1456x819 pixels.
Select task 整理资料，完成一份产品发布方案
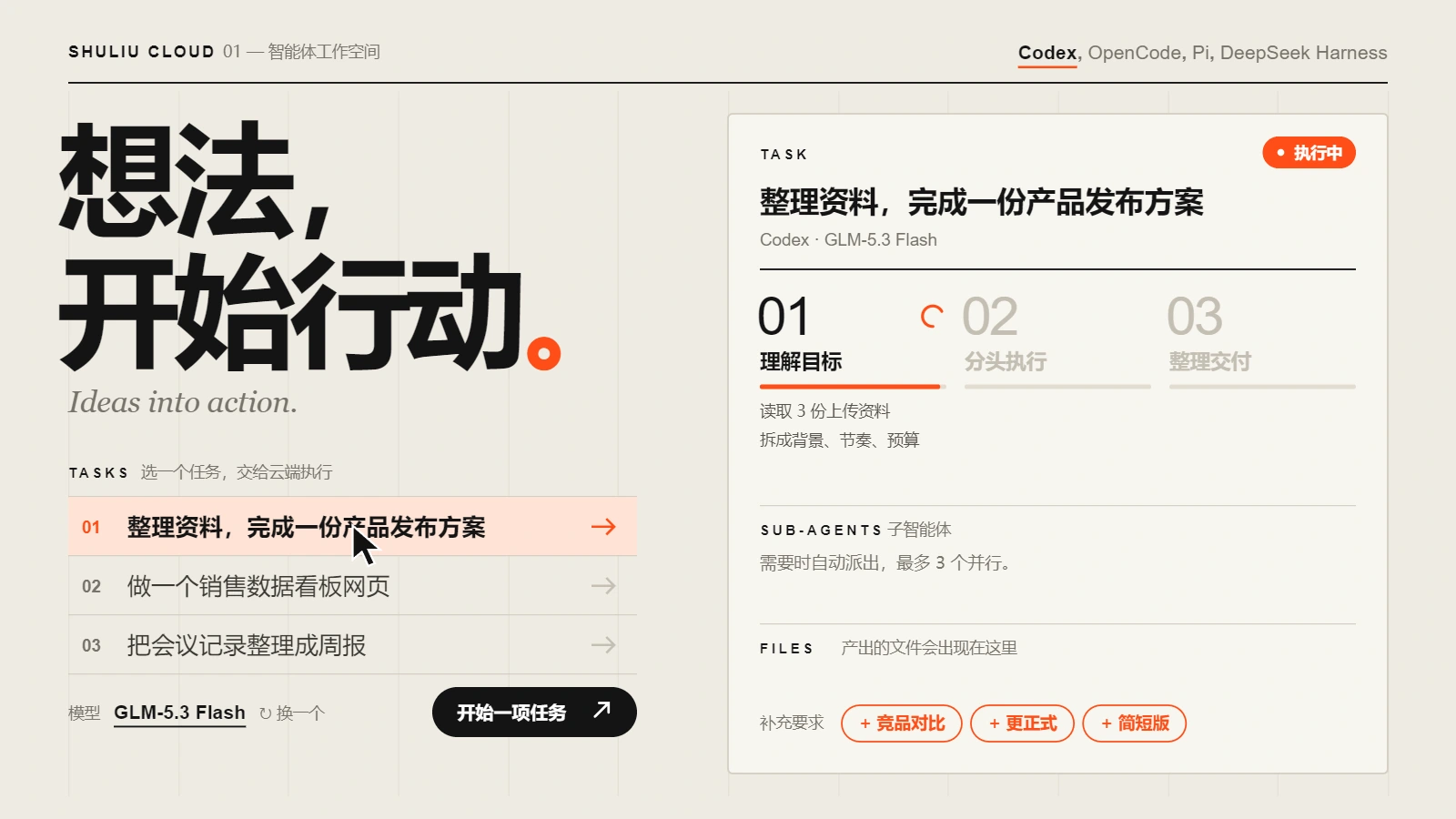point(352,526)
